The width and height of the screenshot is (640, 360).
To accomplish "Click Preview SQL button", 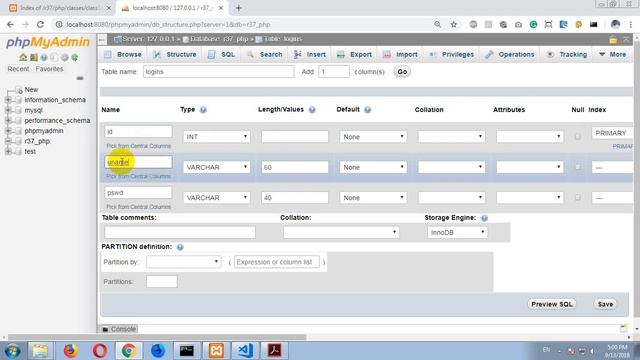I will 552,304.
